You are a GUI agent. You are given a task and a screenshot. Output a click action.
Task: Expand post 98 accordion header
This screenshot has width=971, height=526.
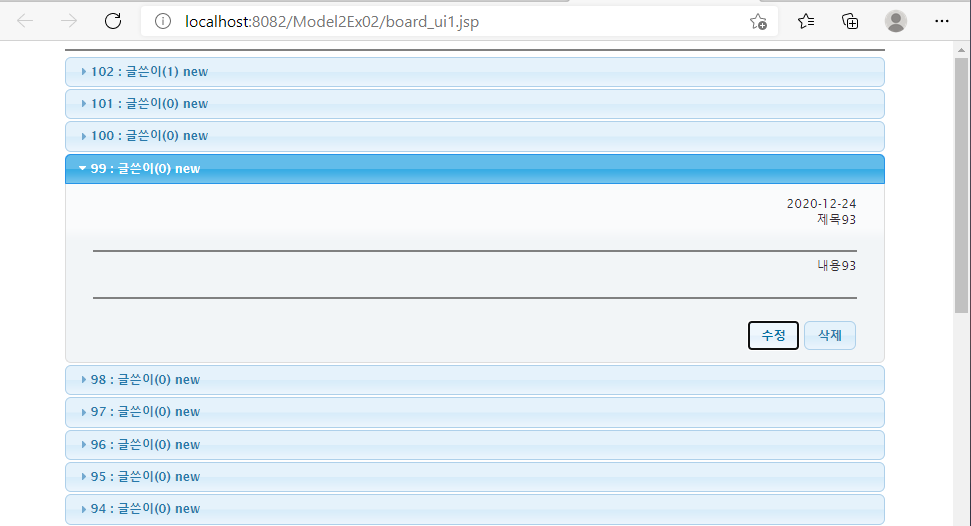(474, 380)
